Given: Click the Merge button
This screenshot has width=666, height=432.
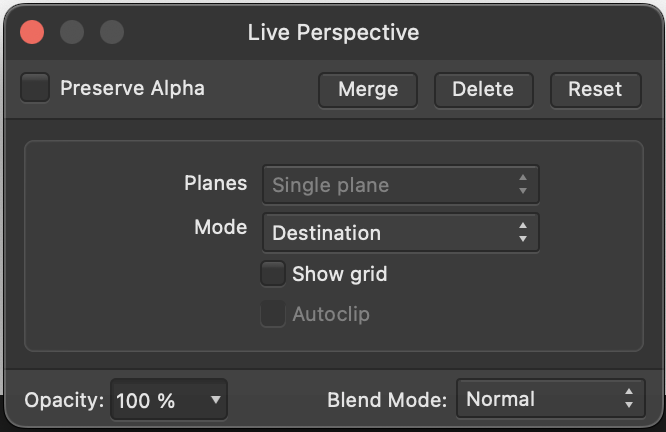Looking at the screenshot, I should 368,90.
